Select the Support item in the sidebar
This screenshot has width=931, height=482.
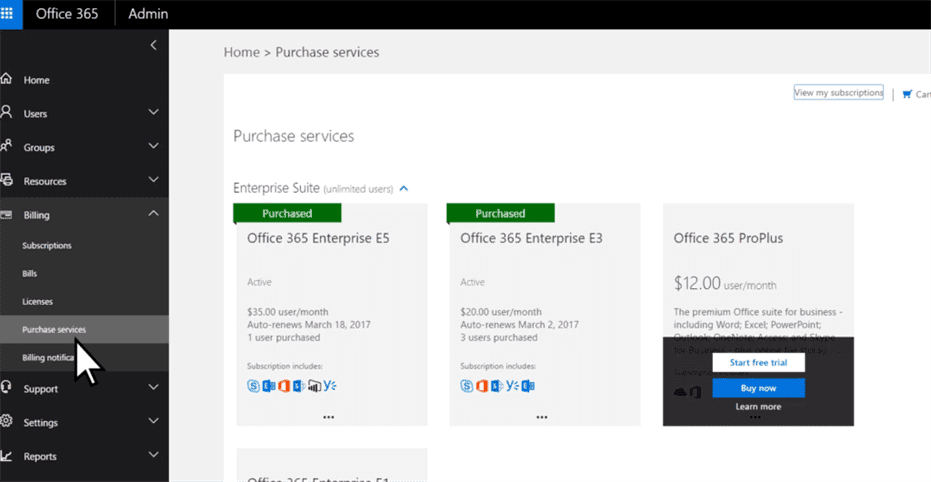(x=84, y=389)
